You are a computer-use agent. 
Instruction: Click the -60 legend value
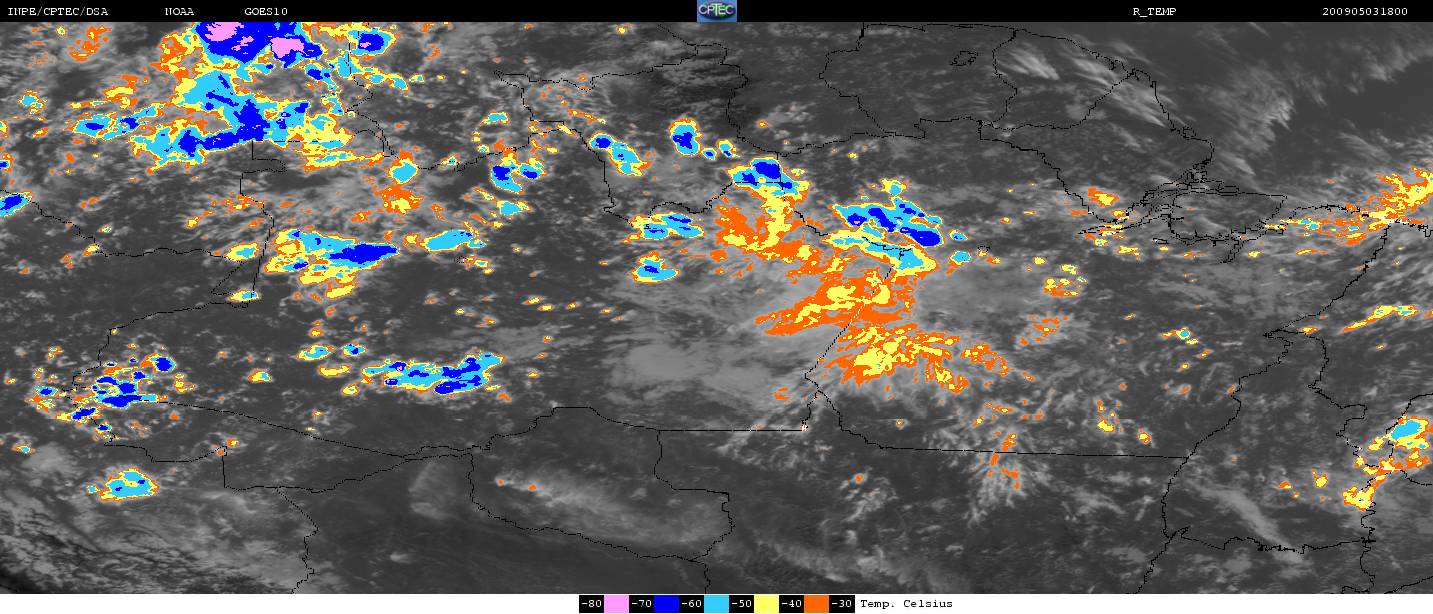click(691, 604)
